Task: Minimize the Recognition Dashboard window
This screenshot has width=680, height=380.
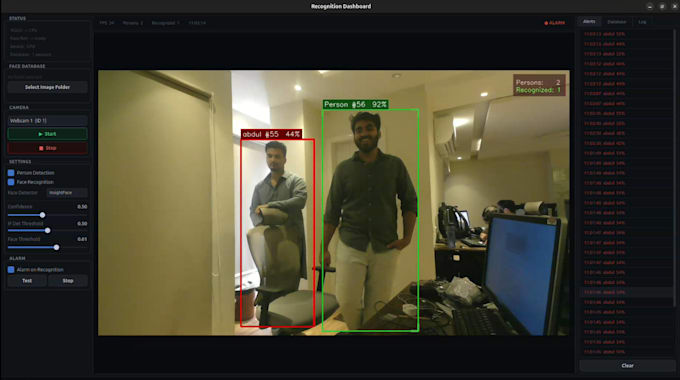Action: click(650, 6)
